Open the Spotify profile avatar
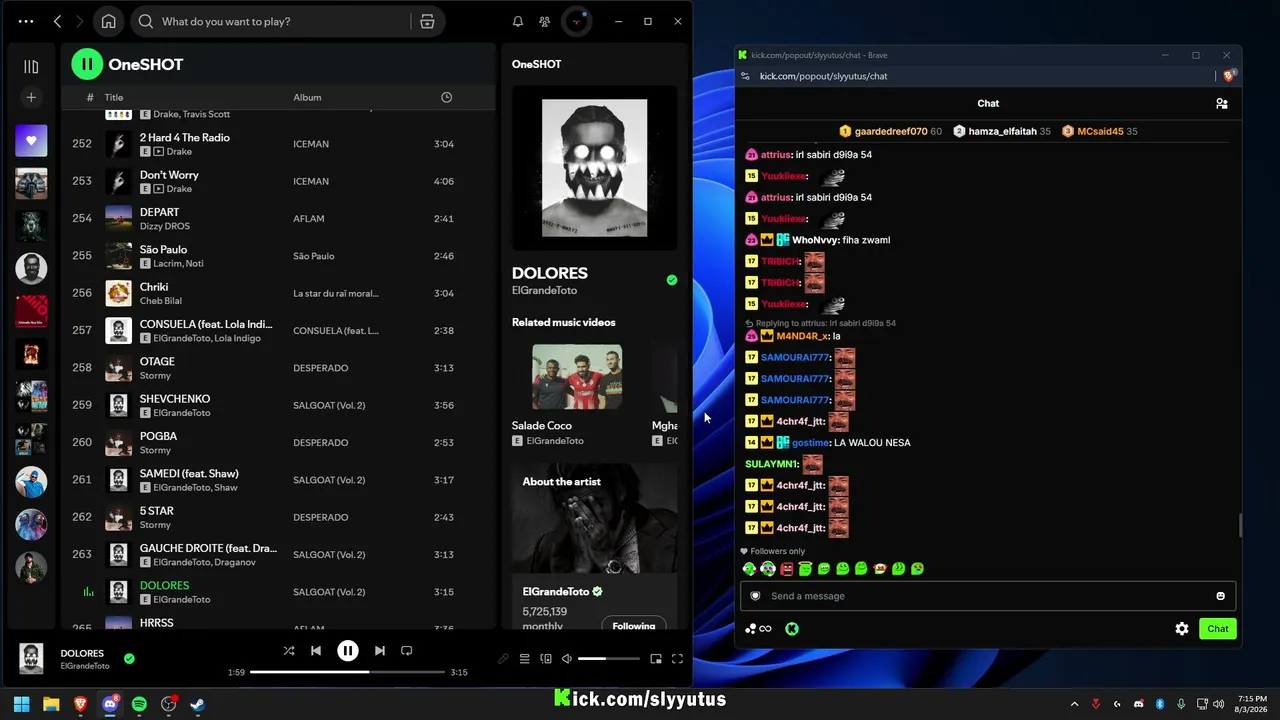1280x720 pixels. tap(576, 21)
